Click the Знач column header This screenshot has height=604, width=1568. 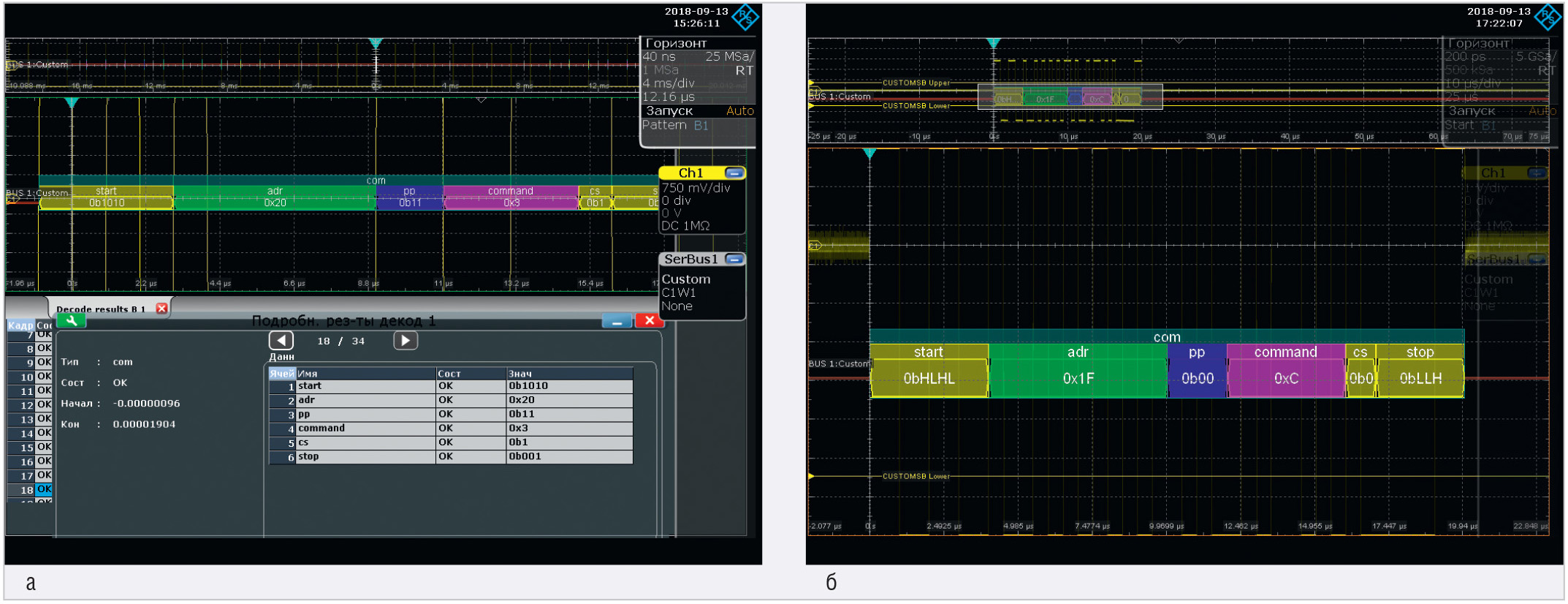pos(570,373)
